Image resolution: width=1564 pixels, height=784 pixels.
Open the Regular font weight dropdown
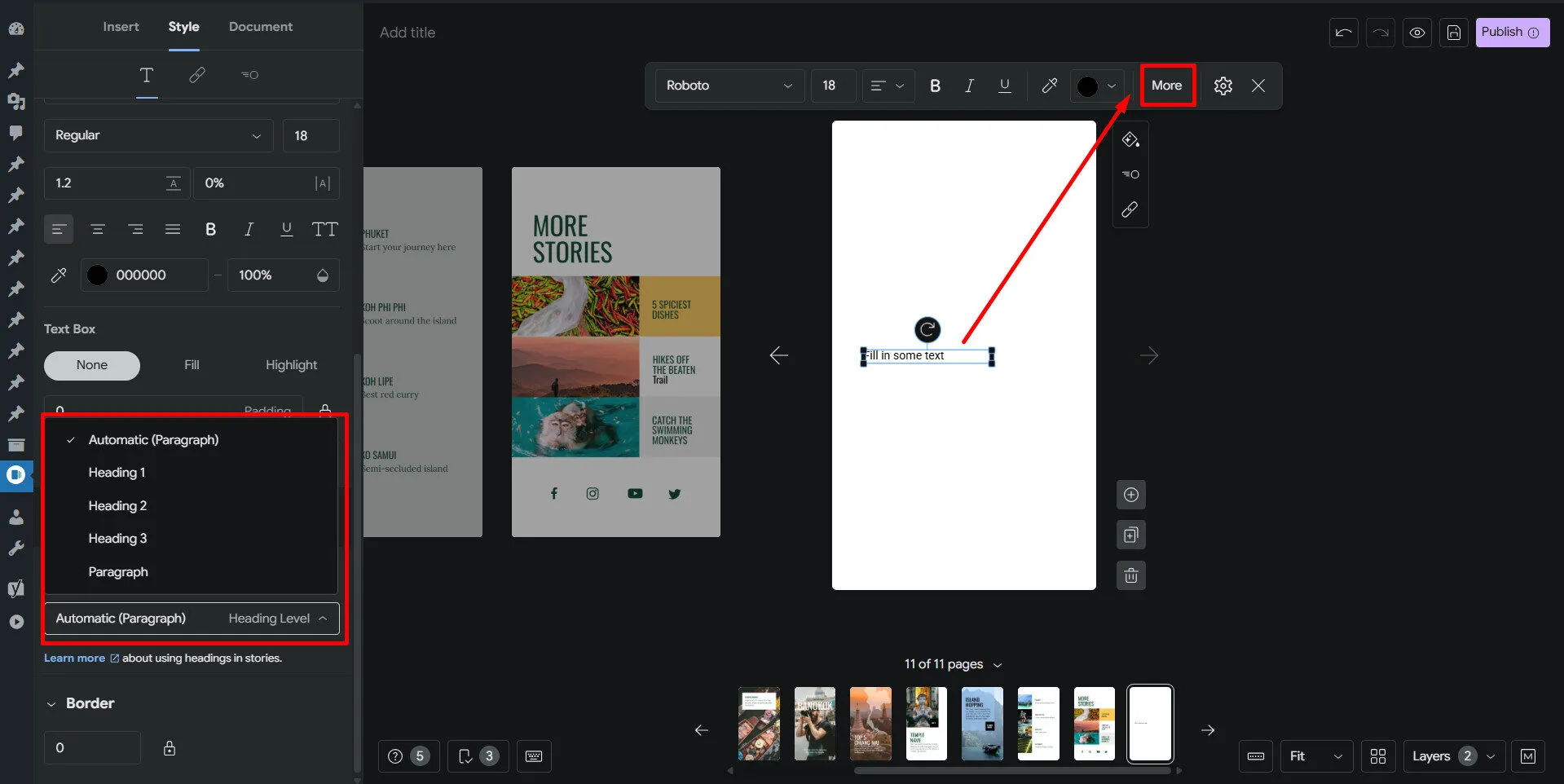(x=158, y=135)
